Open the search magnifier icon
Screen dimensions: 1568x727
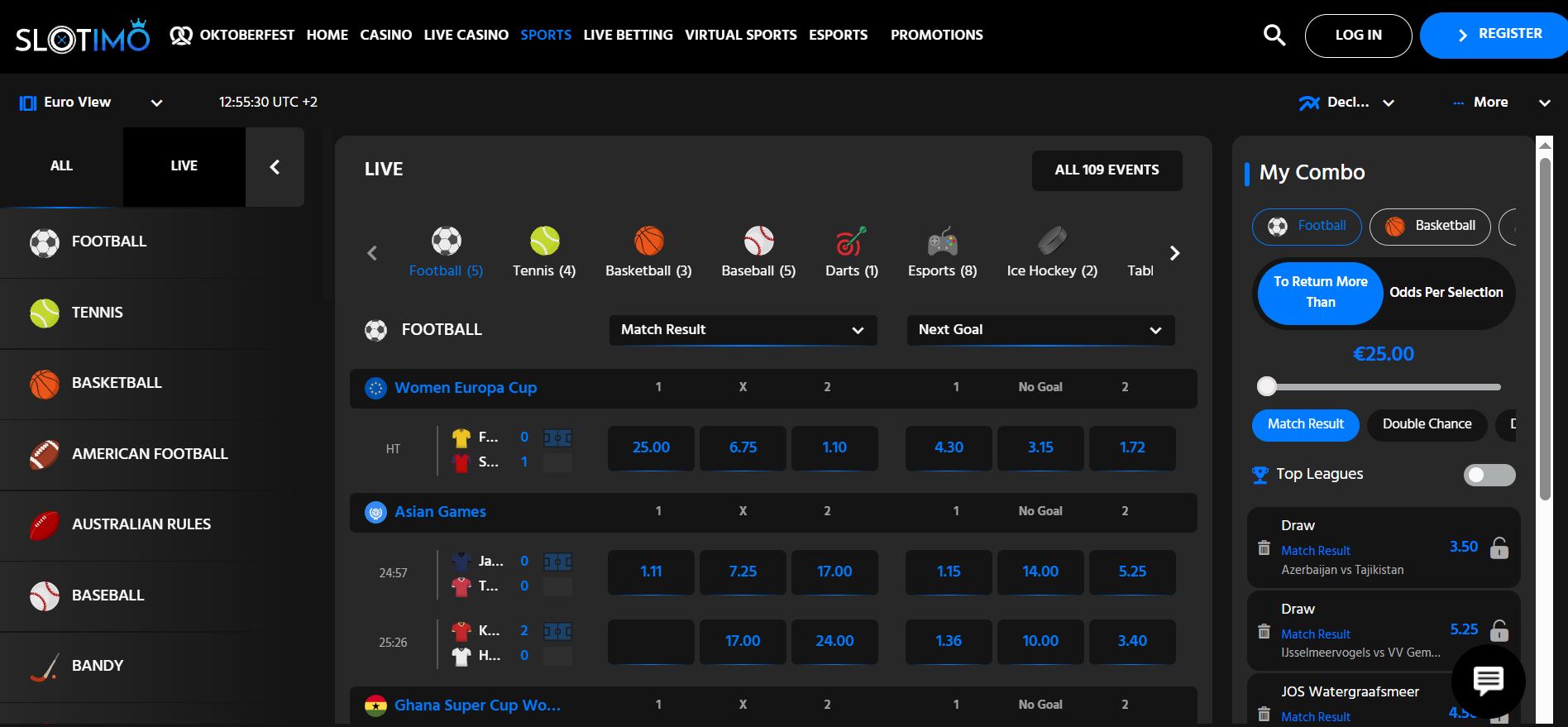[1274, 35]
